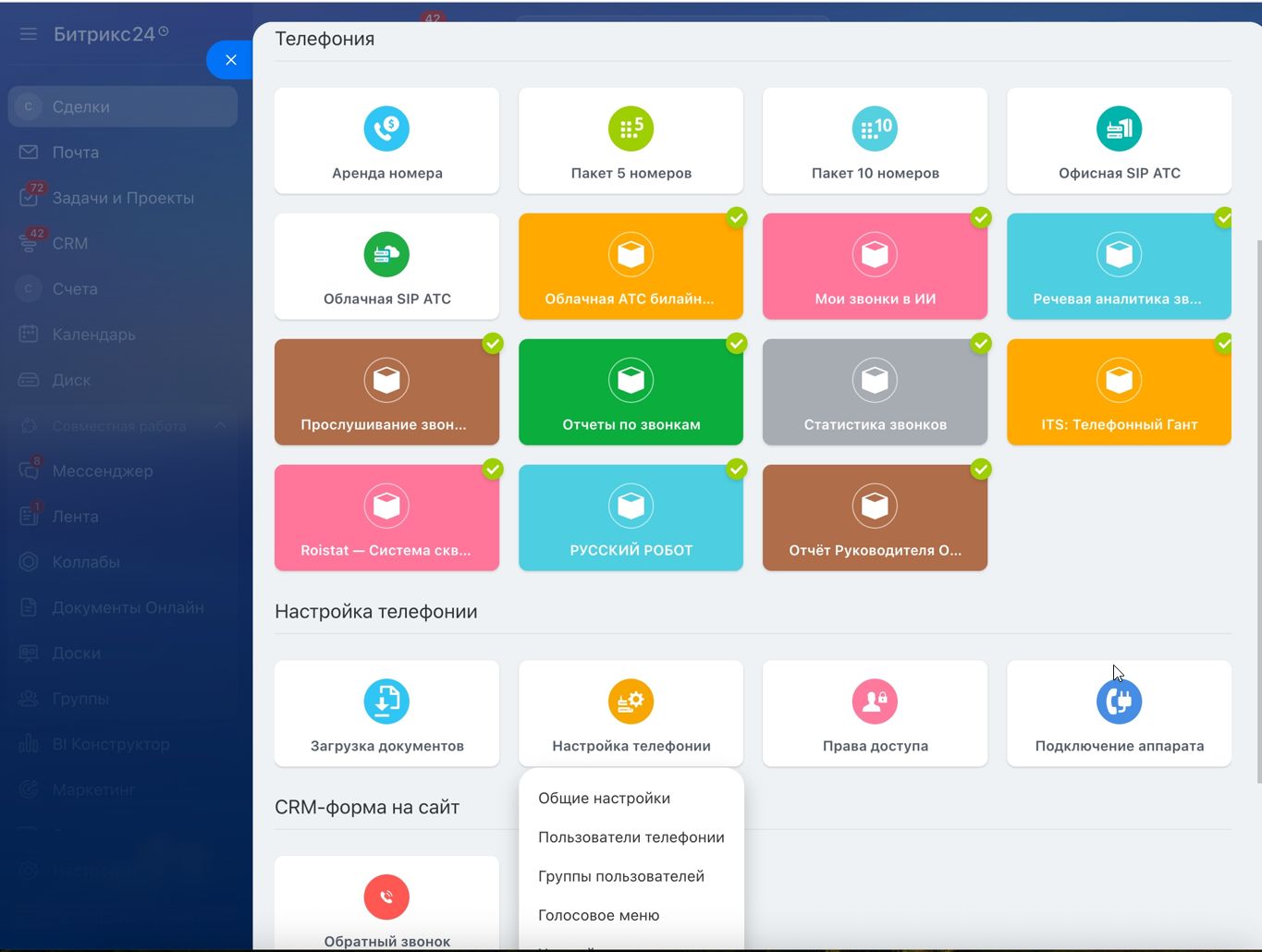Click the Календарь icon in sidebar

tap(29, 335)
